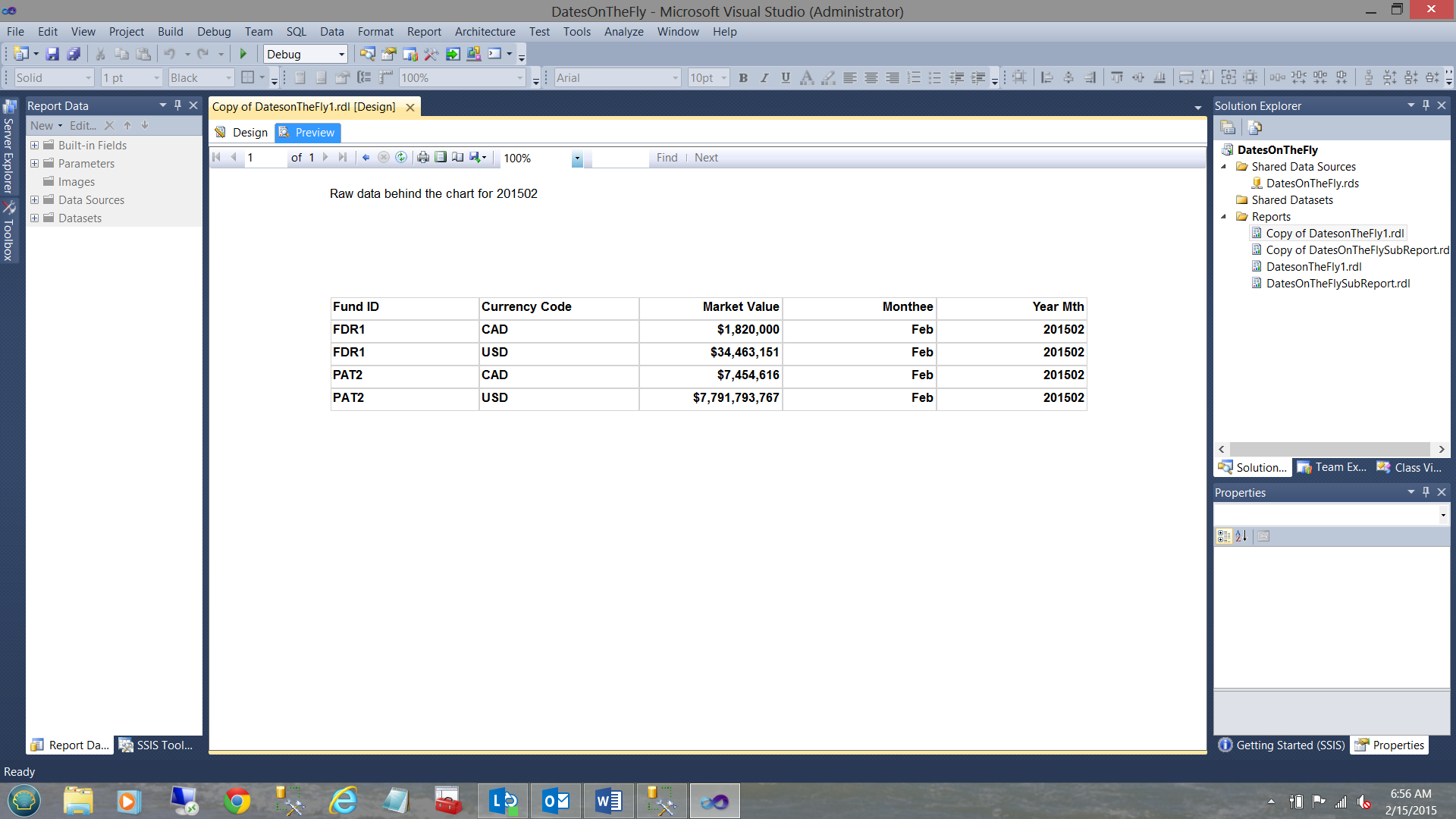Click the Find button in preview toolbar

[667, 158]
